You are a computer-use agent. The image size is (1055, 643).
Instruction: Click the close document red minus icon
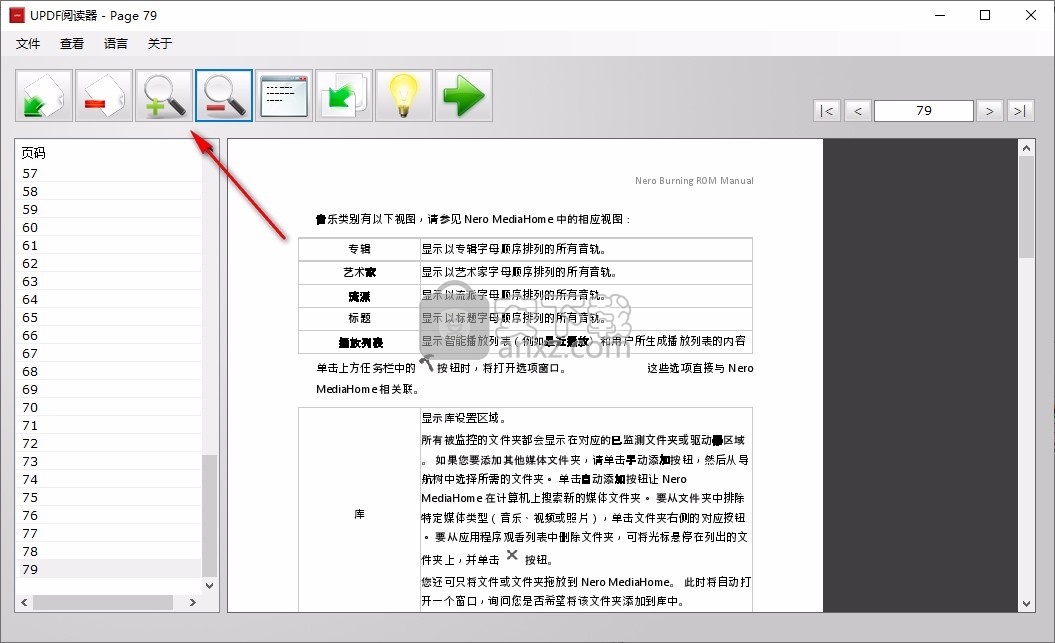[104, 96]
